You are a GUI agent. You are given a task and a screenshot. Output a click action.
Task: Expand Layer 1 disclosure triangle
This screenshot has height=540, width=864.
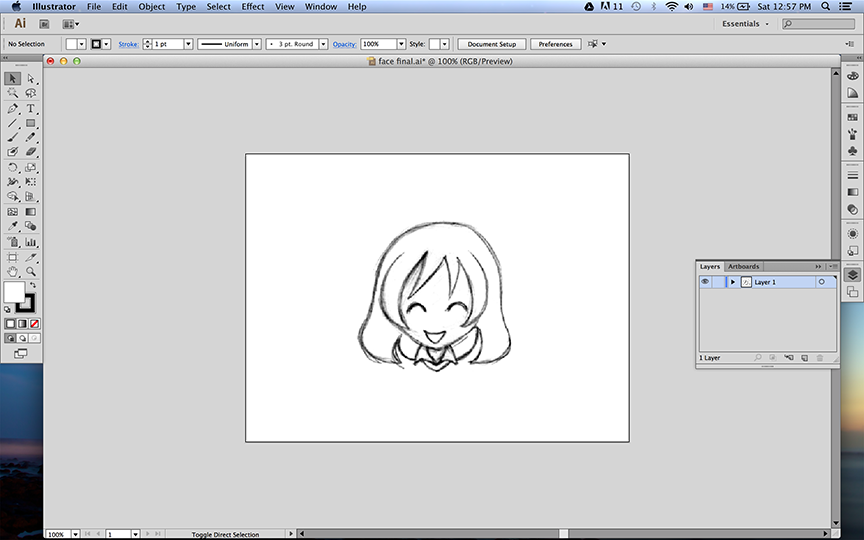click(733, 282)
